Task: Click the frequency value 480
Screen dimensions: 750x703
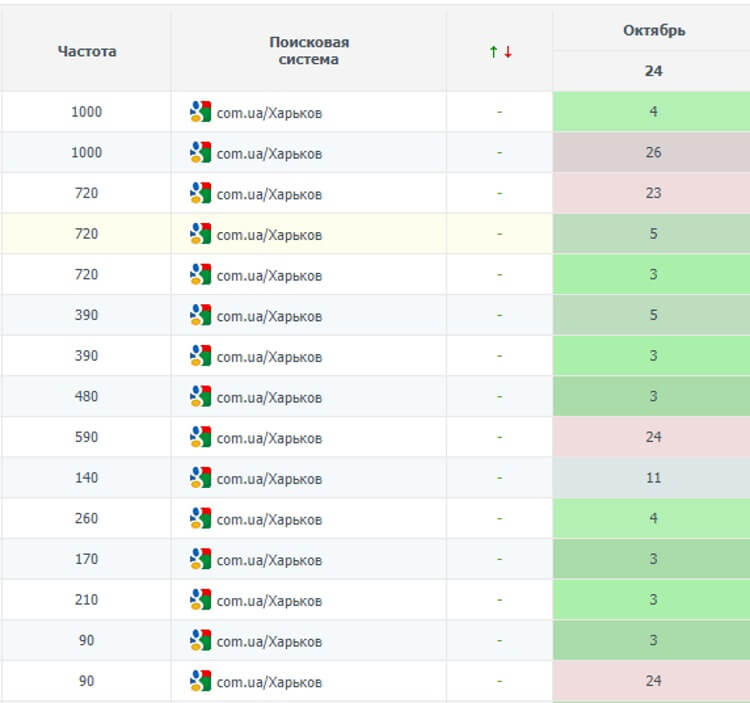Action: coord(86,396)
